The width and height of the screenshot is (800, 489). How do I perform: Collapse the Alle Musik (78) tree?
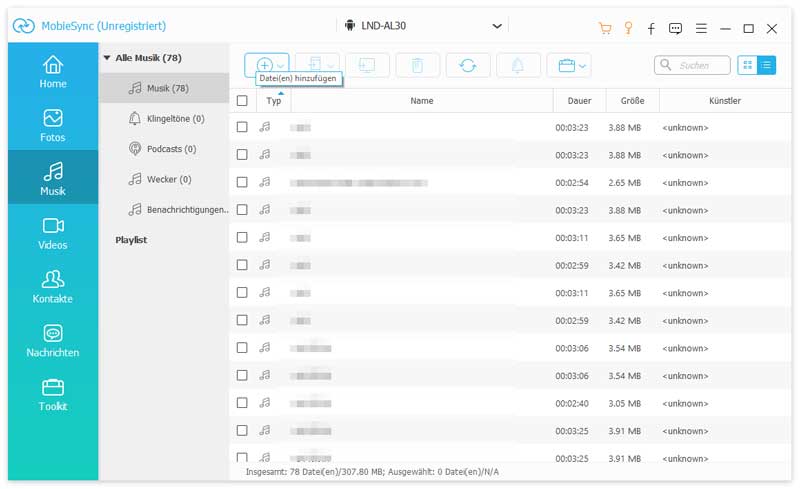[x=107, y=58]
